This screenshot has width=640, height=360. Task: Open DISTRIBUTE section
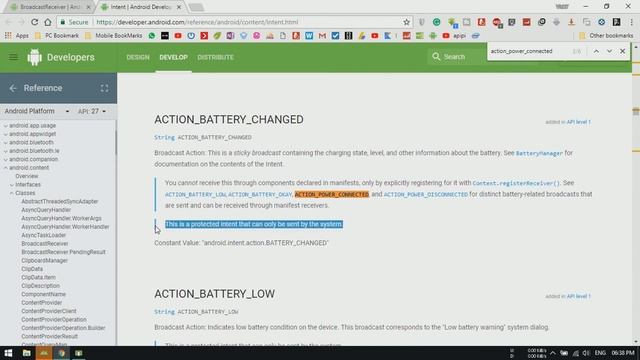(x=216, y=57)
